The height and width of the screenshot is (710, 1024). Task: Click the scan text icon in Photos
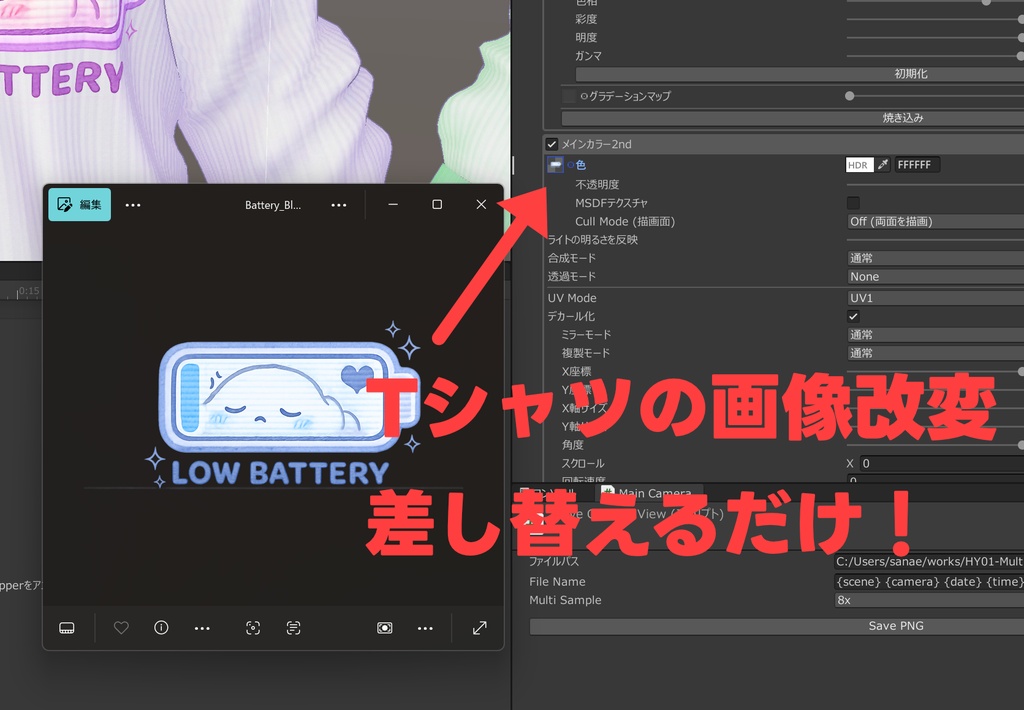(293, 628)
